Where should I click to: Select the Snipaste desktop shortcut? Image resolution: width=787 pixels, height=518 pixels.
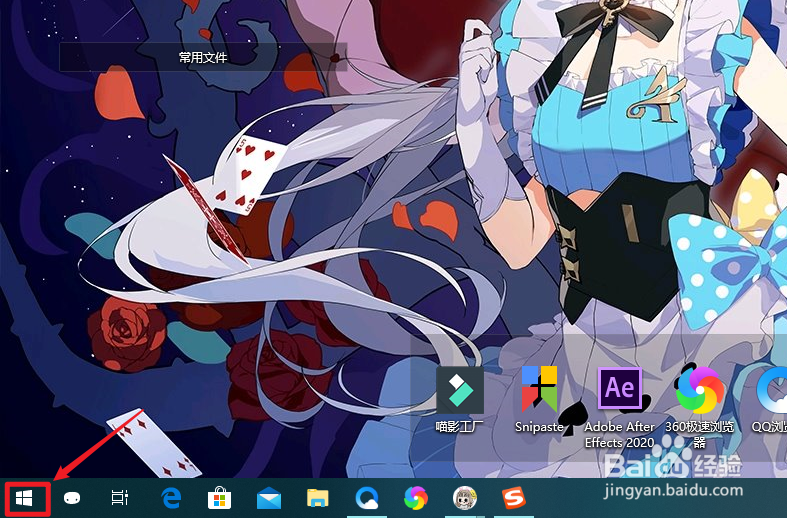coord(540,400)
